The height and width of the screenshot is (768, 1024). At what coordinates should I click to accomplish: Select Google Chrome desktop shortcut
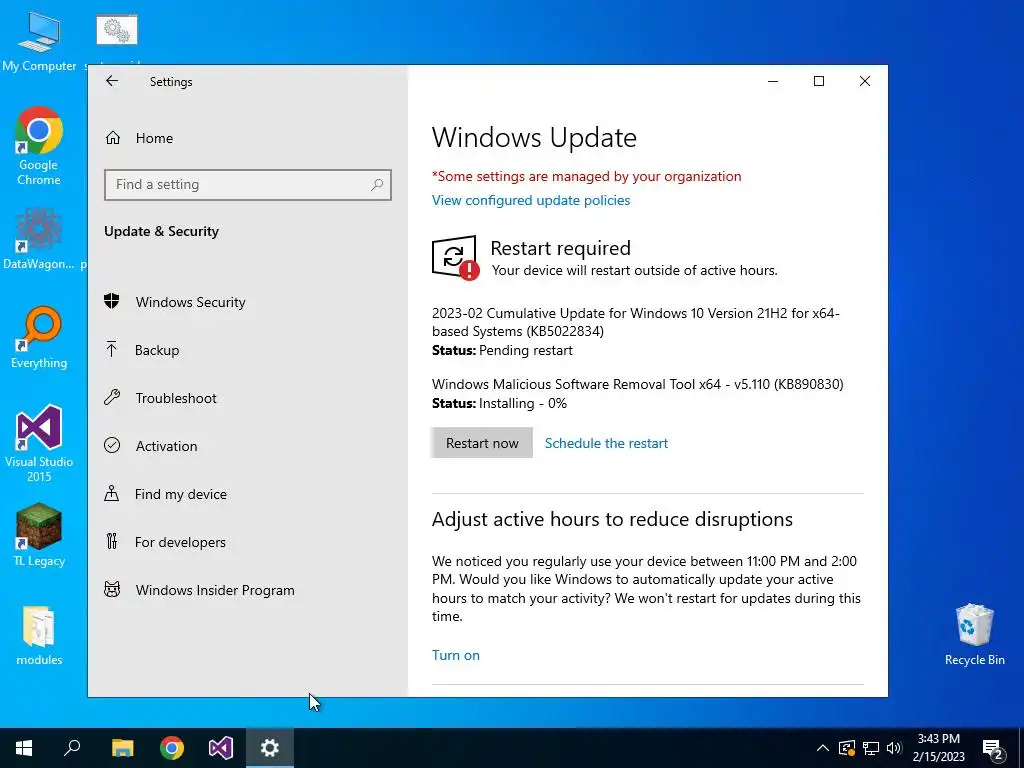(x=39, y=146)
